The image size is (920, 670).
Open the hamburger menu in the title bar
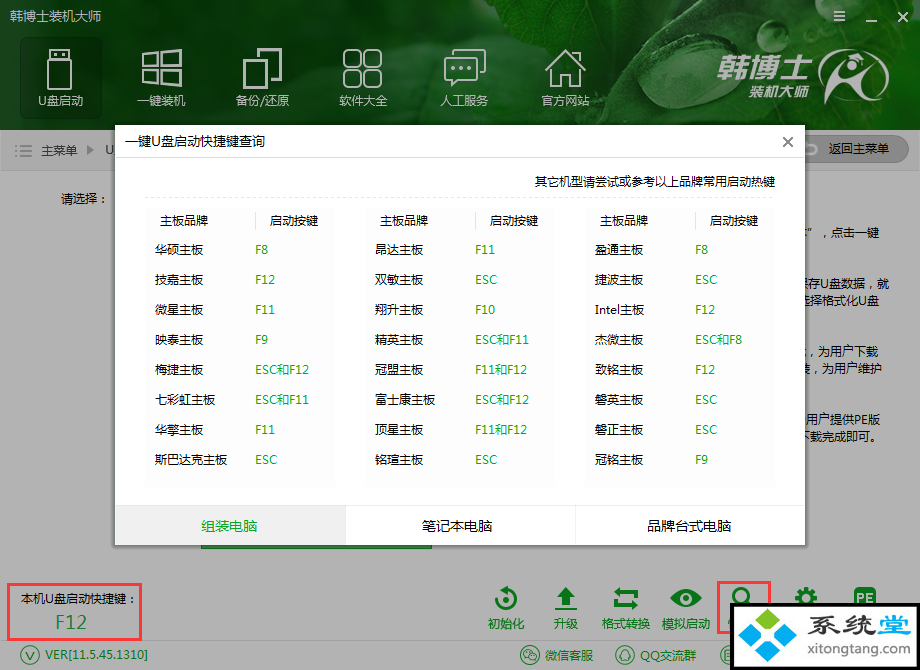840,16
